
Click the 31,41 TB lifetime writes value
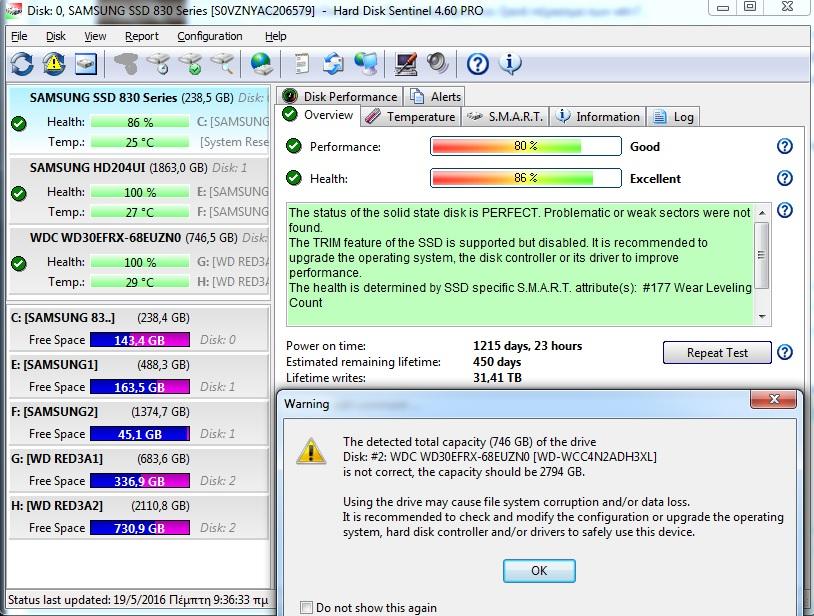tap(497, 378)
